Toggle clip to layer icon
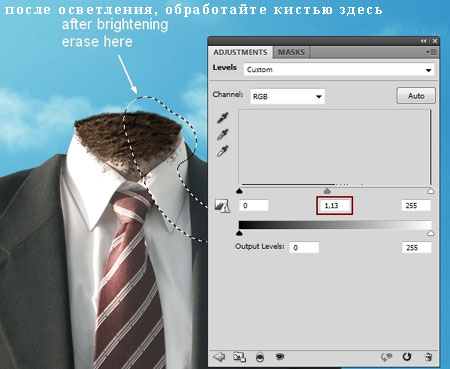 [x=260, y=357]
